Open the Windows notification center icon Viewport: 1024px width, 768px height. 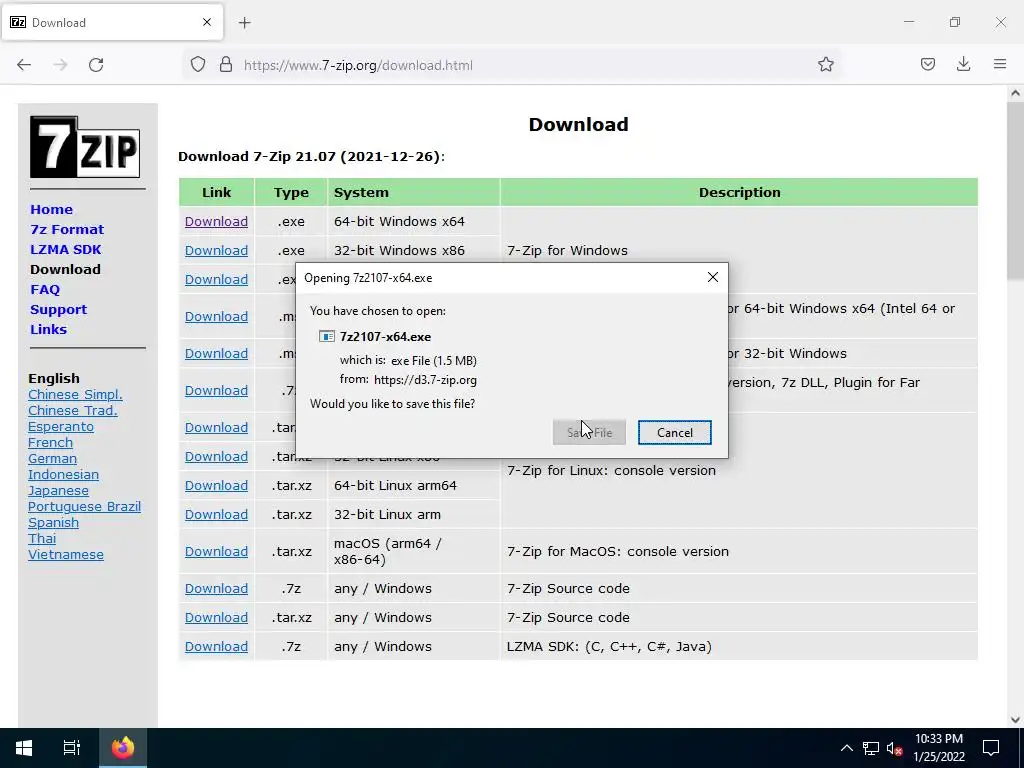[991, 748]
